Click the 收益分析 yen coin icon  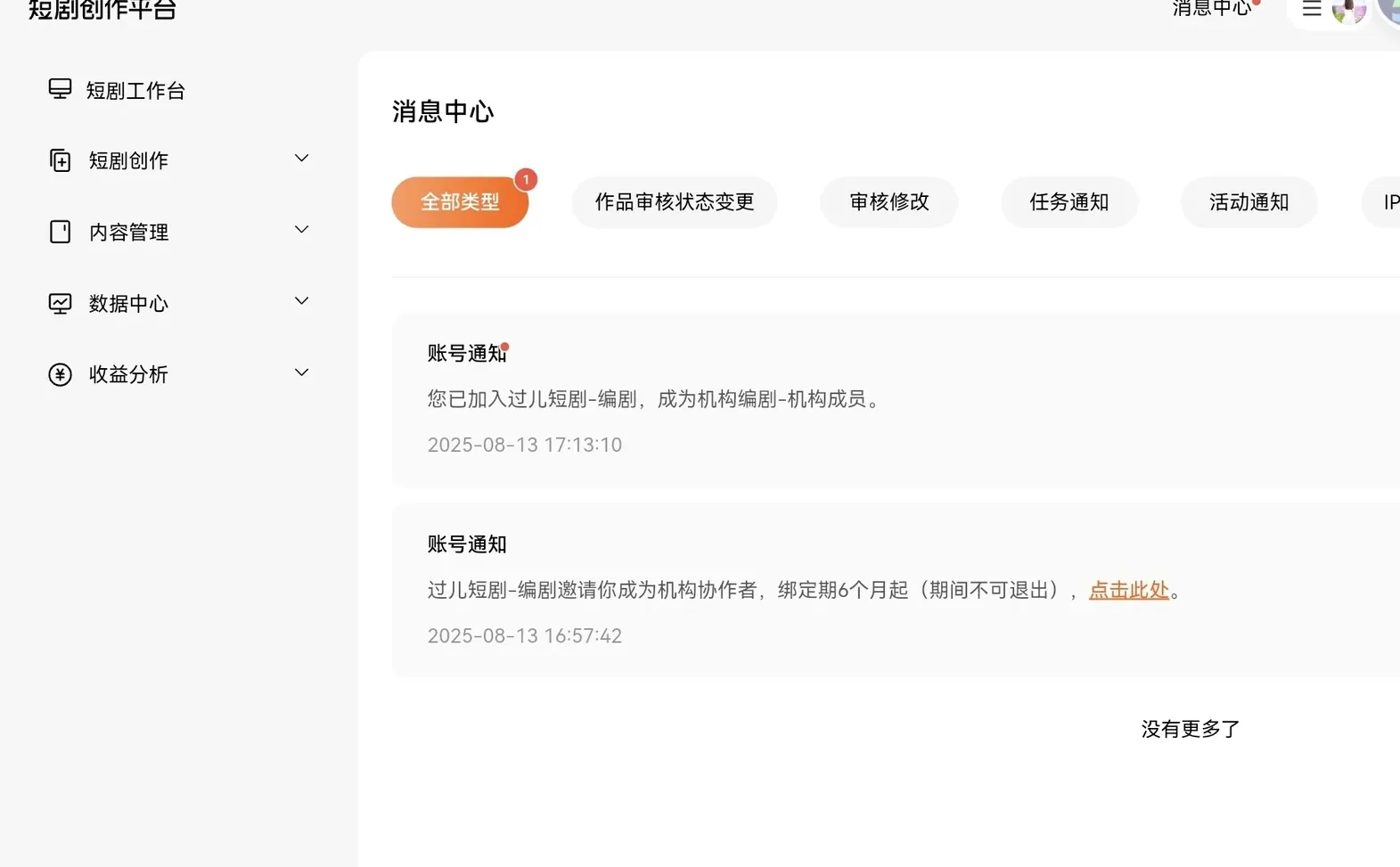pos(60,374)
